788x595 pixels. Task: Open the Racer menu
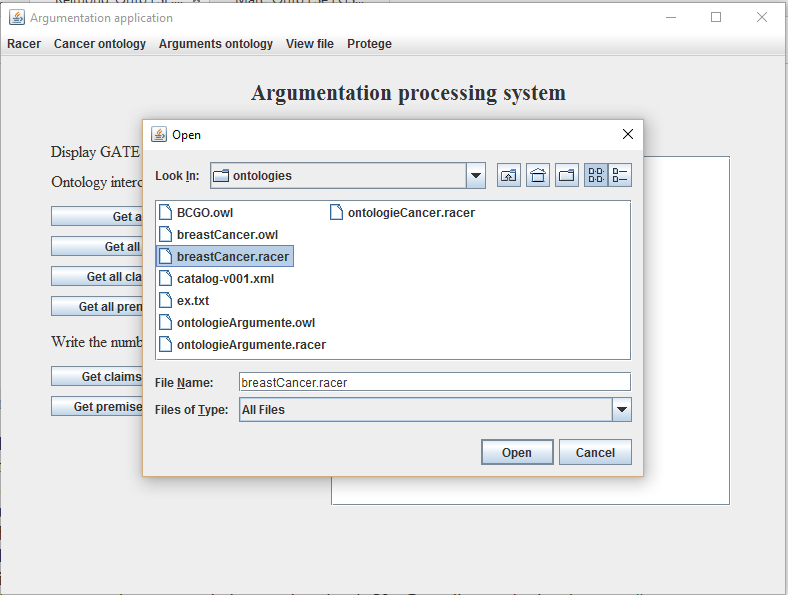tap(24, 44)
